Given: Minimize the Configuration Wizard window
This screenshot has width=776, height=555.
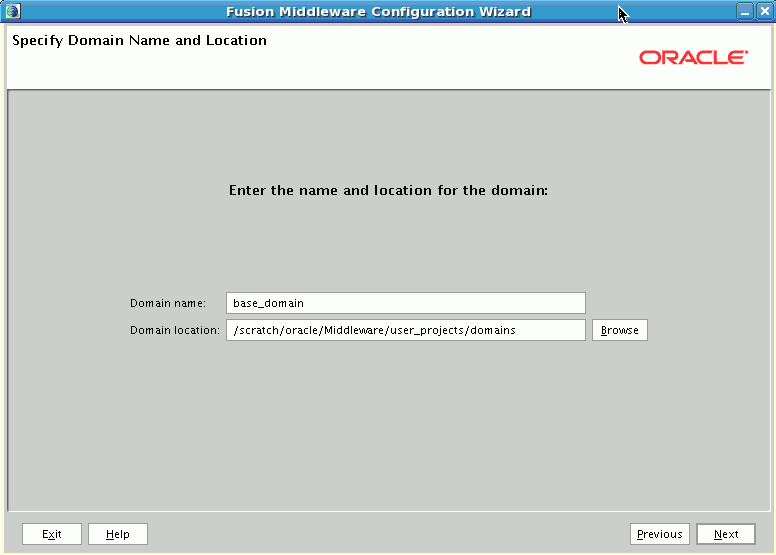Looking at the screenshot, I should (x=745, y=11).
